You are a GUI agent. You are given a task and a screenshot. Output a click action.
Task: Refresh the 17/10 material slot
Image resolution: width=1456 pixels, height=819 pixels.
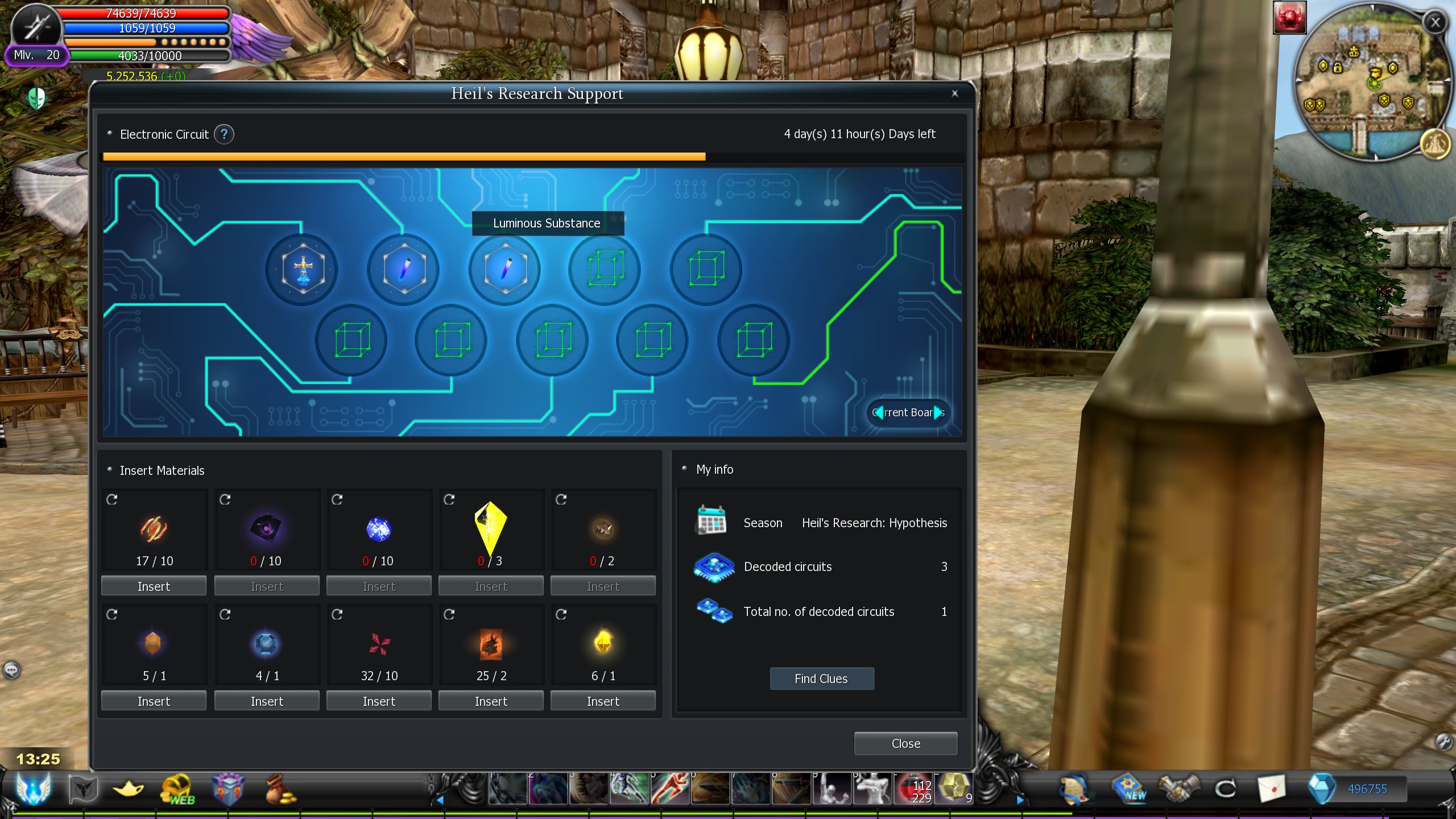tap(112, 499)
